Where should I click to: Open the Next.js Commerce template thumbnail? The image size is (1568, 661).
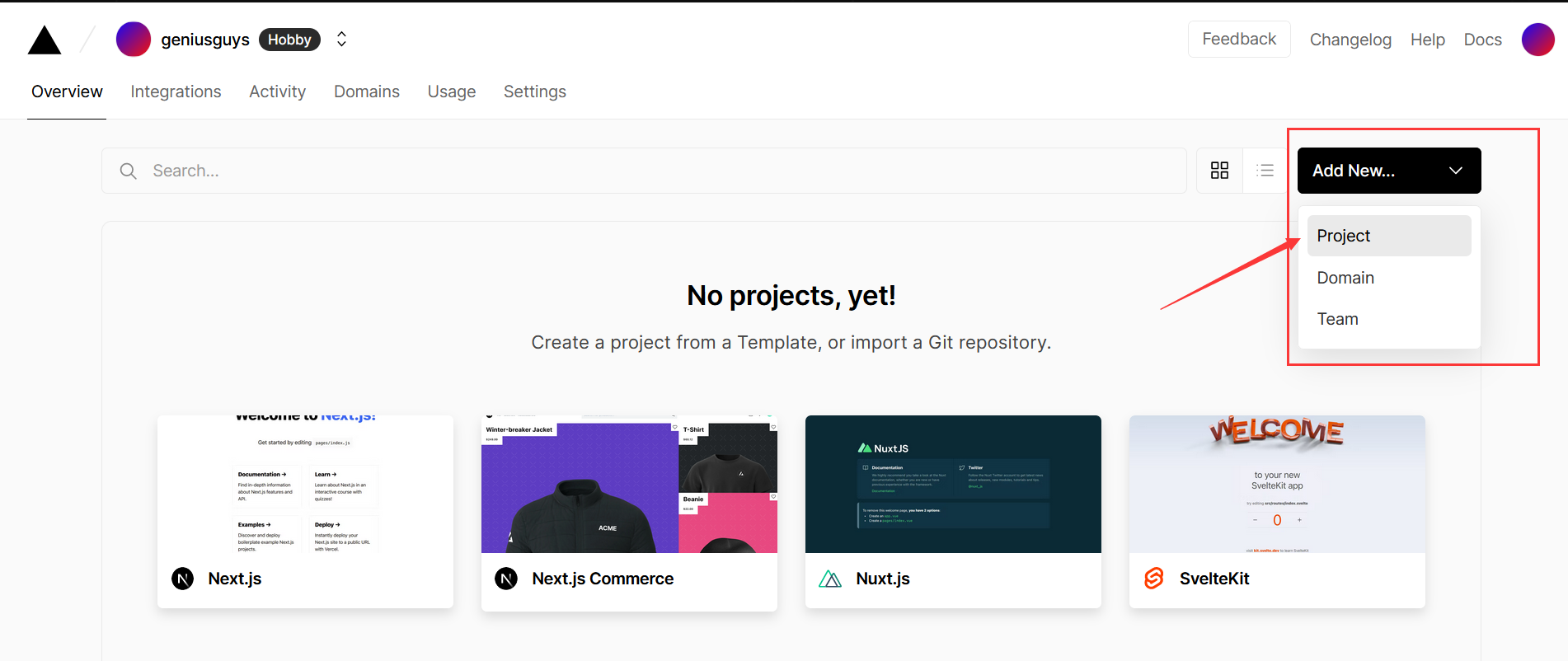[629, 484]
